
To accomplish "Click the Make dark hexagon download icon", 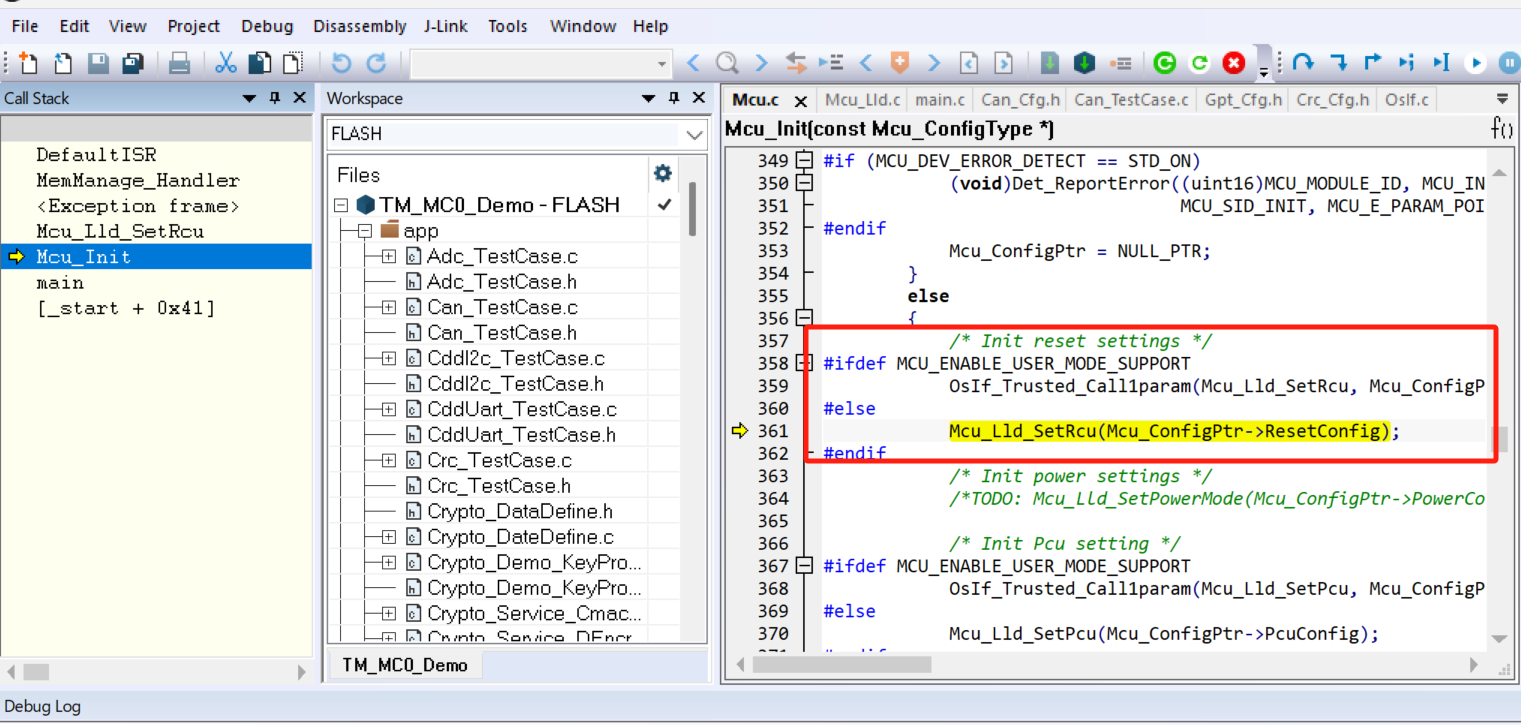I will (1084, 63).
